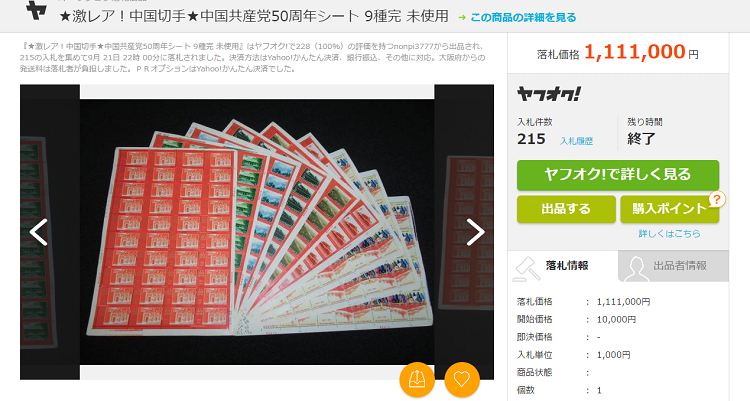Click the 購入ポイント button
Image resolution: width=750 pixels, height=401 pixels.
pos(670,209)
